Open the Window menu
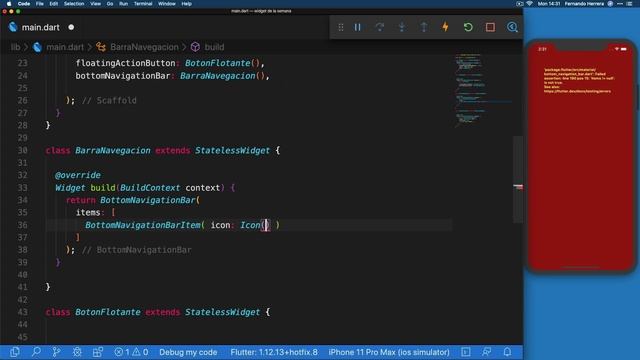The height and width of the screenshot is (360, 640). point(167,4)
